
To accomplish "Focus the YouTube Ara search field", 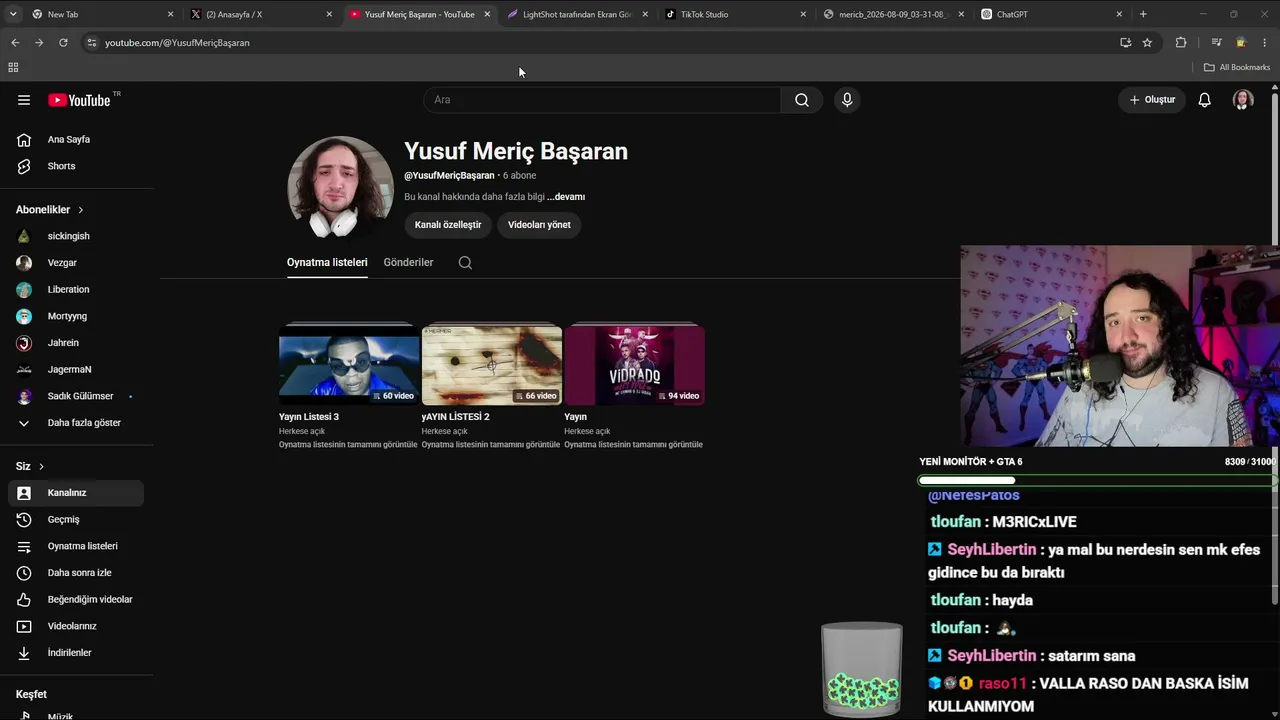I will tap(602, 100).
